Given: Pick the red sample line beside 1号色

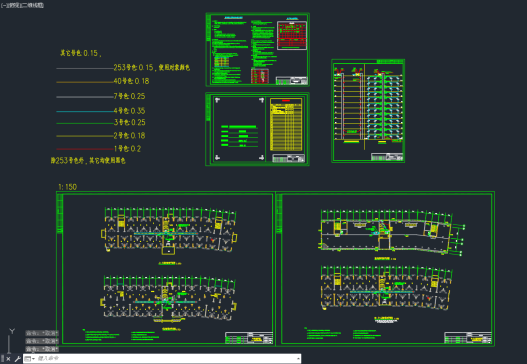Looking at the screenshot, I should pos(85,149).
